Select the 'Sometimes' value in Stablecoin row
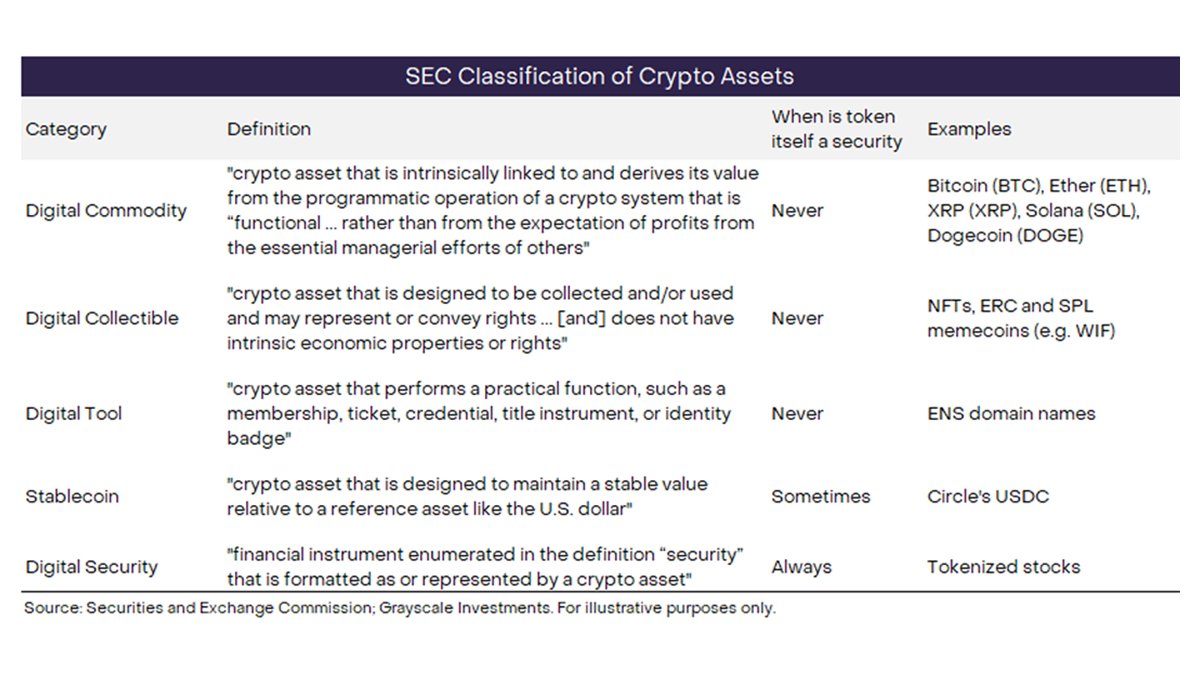 (820, 496)
